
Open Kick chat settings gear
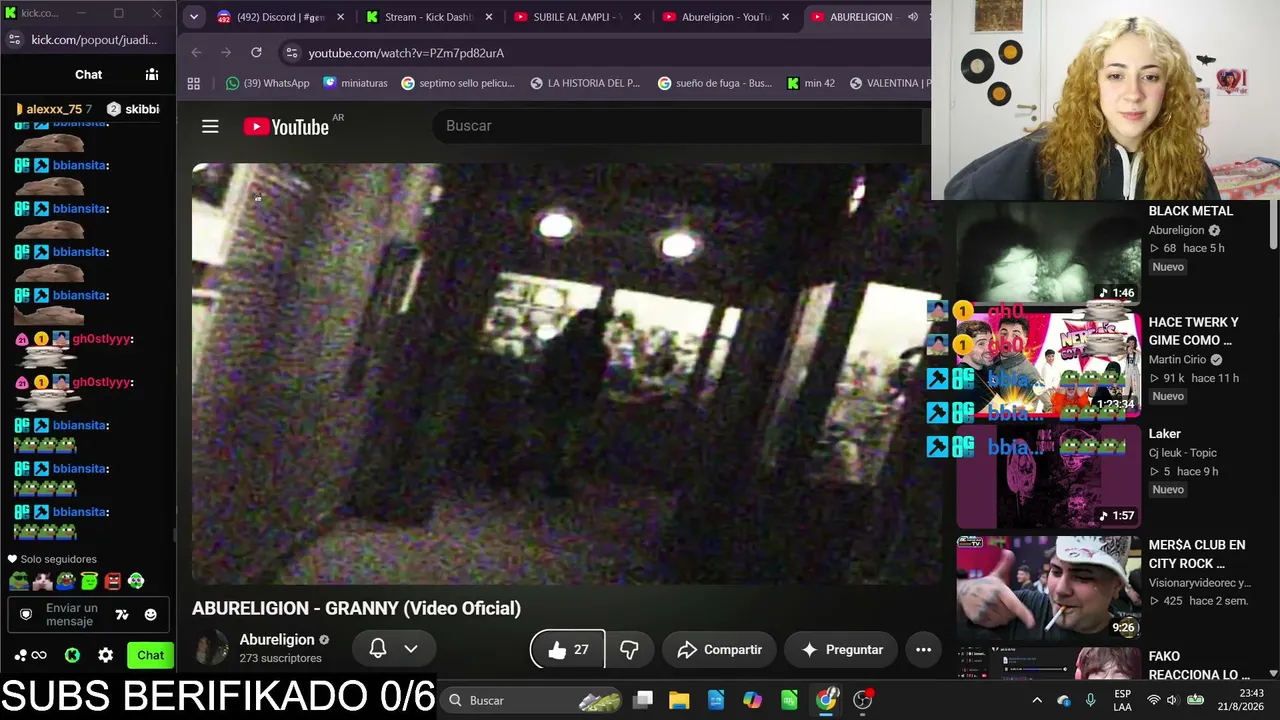click(106, 655)
